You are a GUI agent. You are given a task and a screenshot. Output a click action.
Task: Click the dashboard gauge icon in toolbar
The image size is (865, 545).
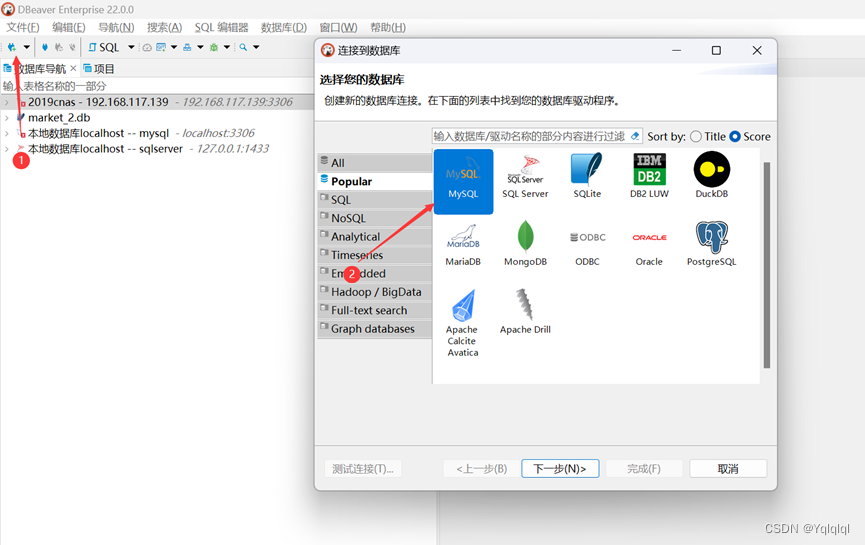(x=147, y=47)
